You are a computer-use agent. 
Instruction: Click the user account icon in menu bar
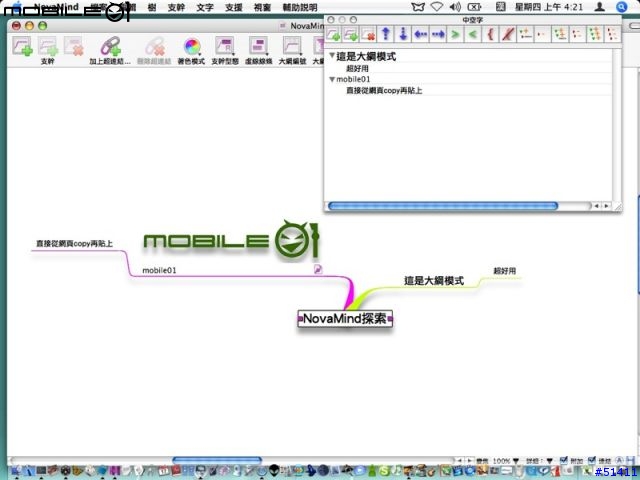click(x=600, y=7)
